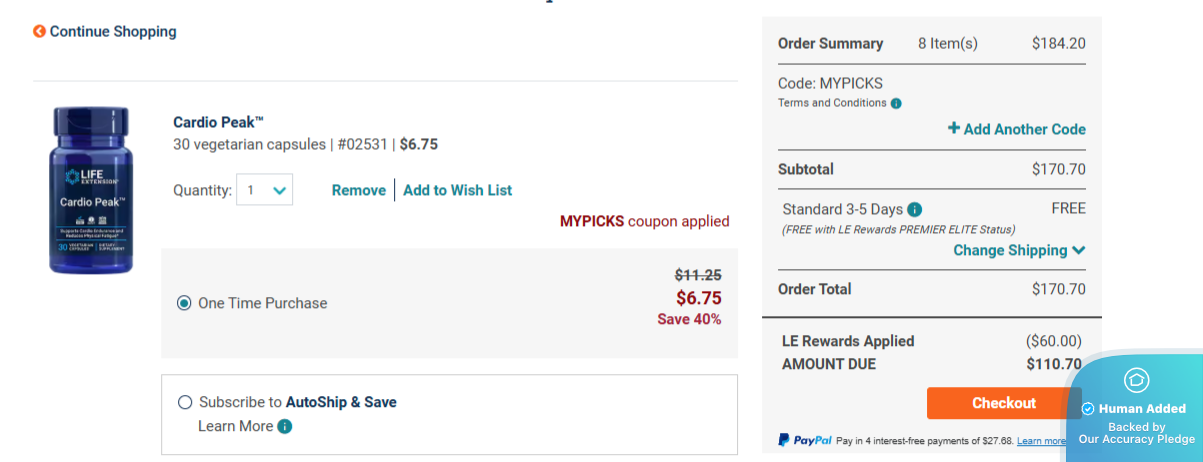Click the Cardio Peak bottle thumbnail
Viewport: 1203px width, 462px height.
click(x=91, y=190)
